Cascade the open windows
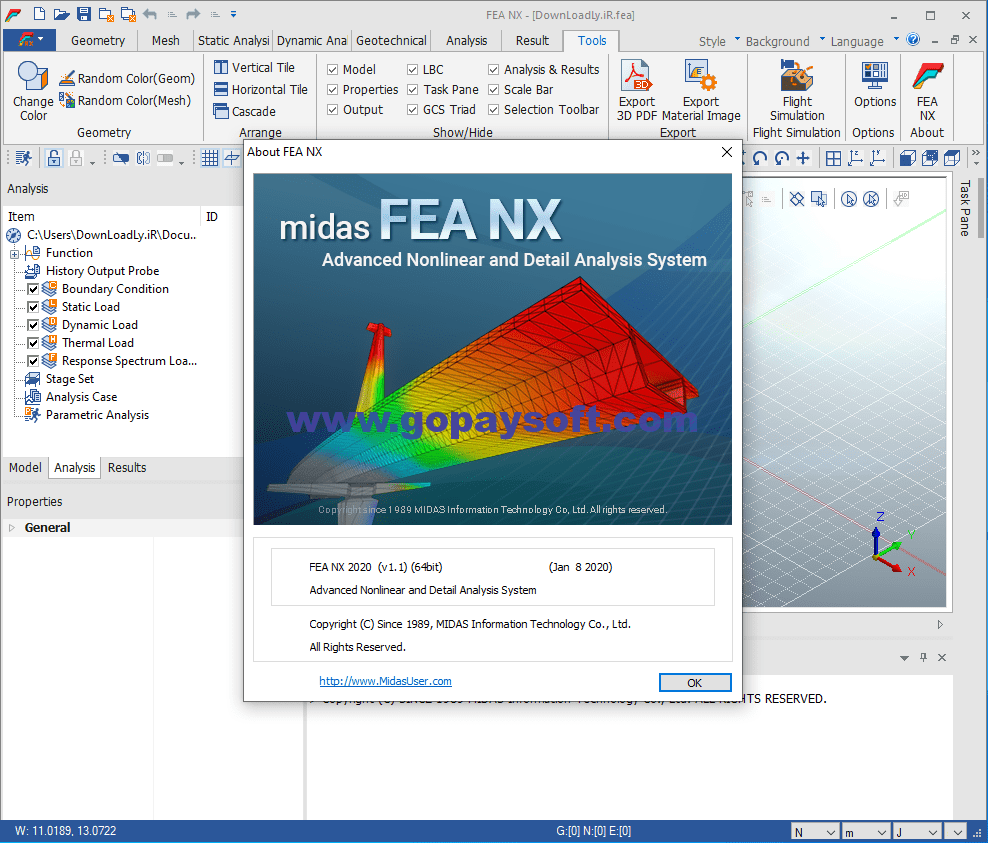 click(x=244, y=112)
